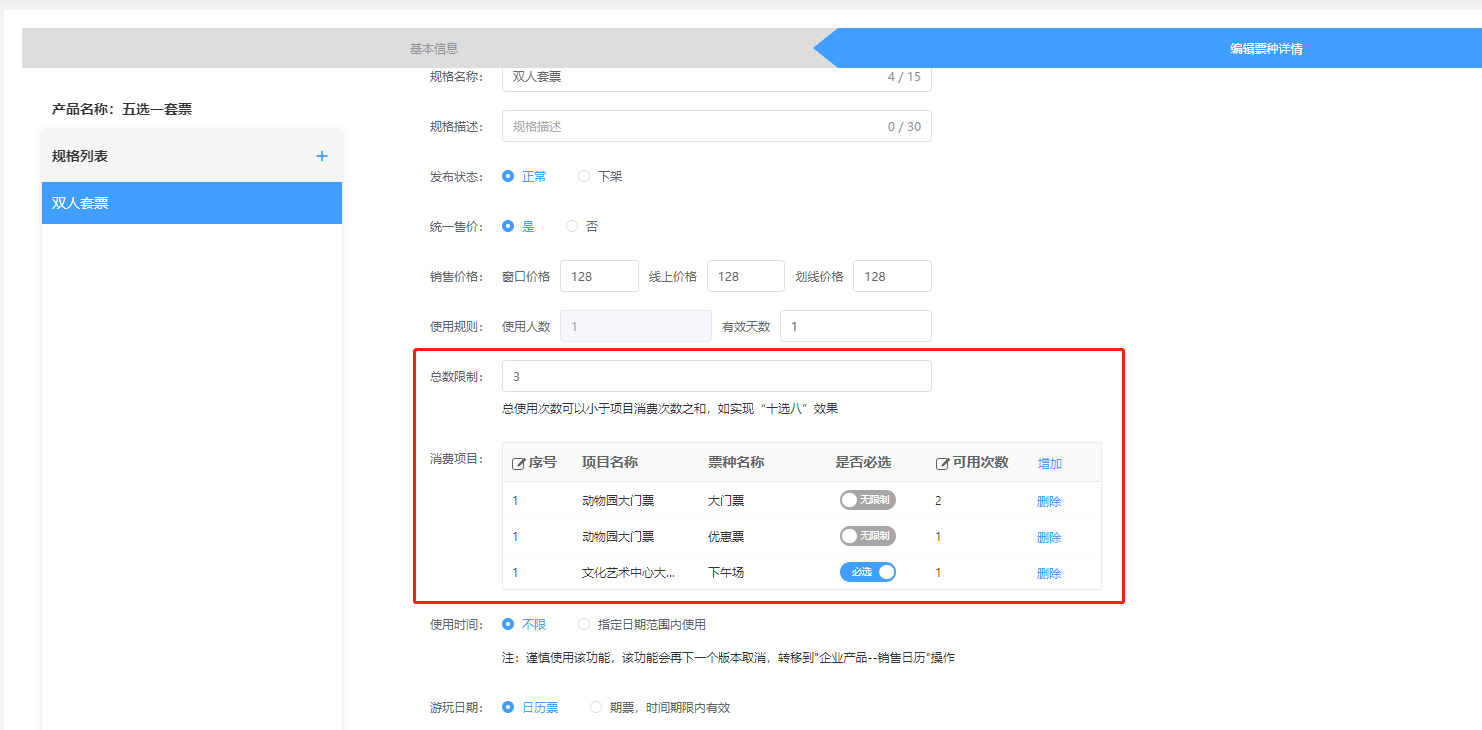Select 期票 play date option
The height and width of the screenshot is (730, 1482).
596,708
